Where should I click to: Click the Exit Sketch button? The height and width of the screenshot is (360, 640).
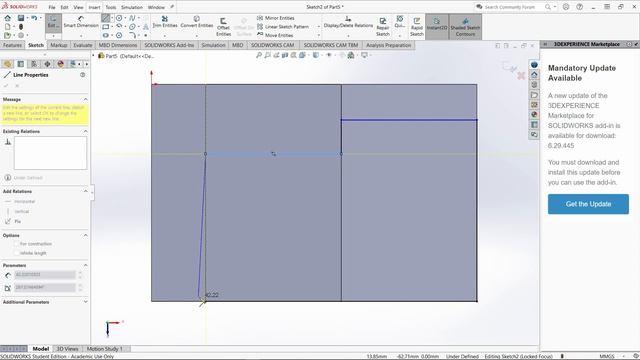pos(53,23)
